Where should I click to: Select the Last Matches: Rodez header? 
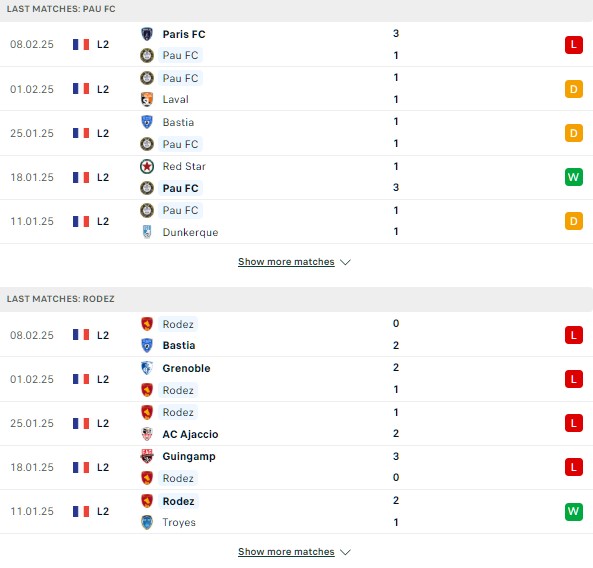[x=61, y=299]
